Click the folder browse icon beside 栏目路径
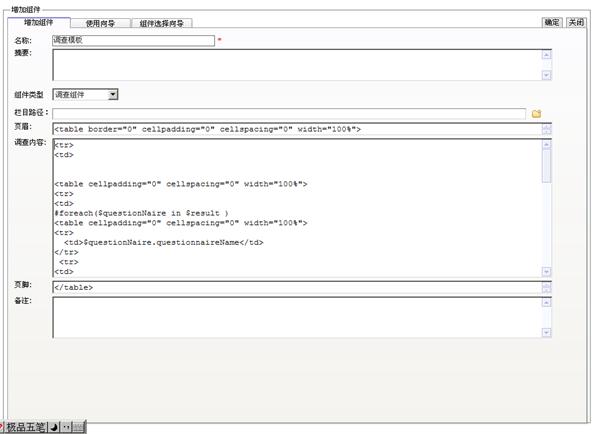 pos(536,114)
